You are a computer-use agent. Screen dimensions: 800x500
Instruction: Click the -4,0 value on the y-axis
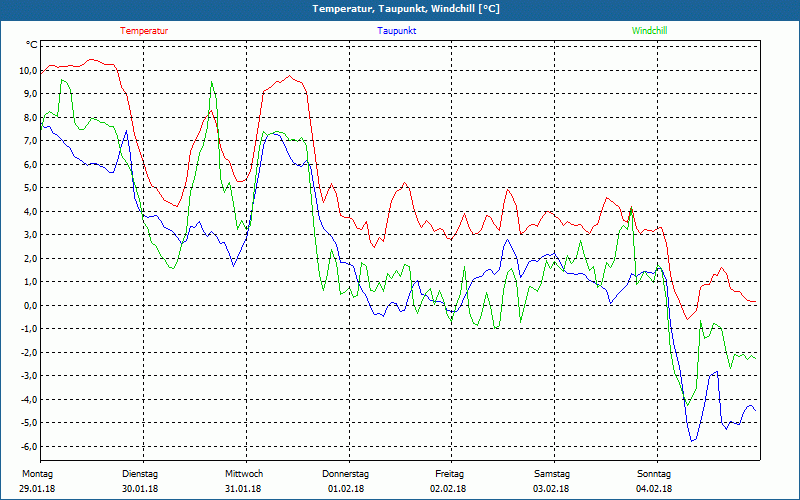click(x=29, y=399)
